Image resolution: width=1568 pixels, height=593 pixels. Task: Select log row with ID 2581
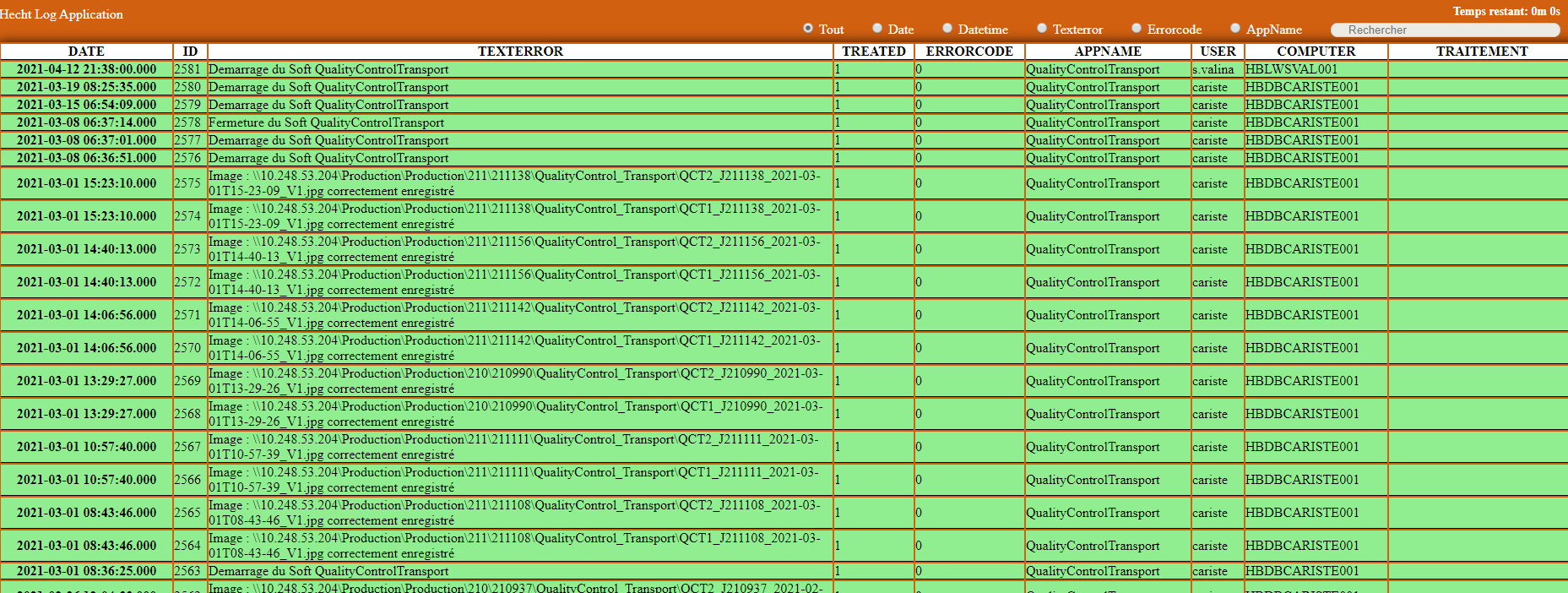(x=187, y=69)
